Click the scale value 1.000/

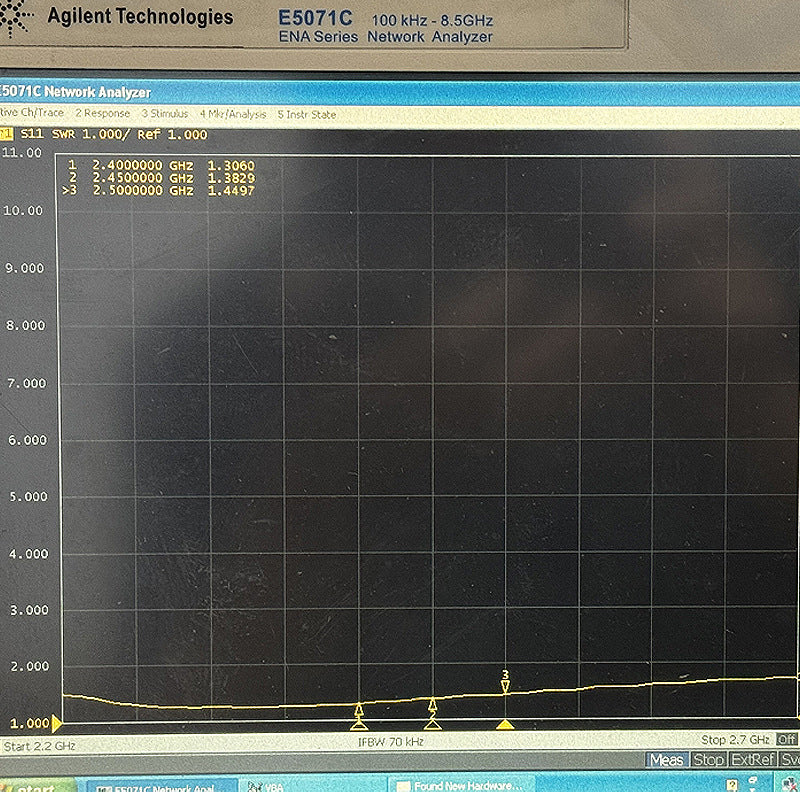click(x=106, y=135)
